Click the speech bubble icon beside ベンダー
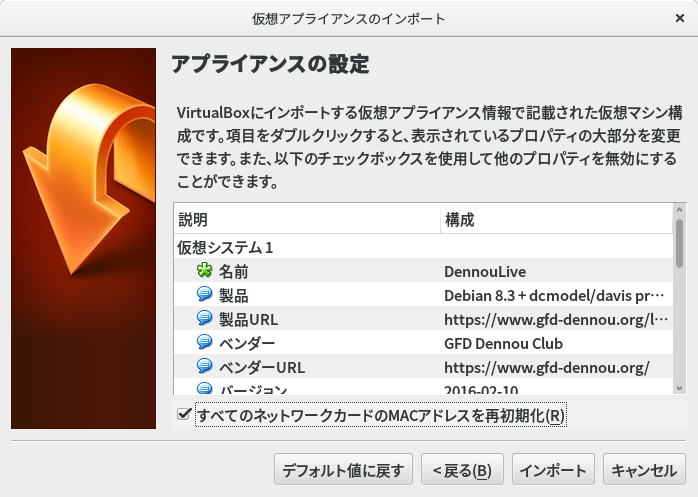 [205, 343]
